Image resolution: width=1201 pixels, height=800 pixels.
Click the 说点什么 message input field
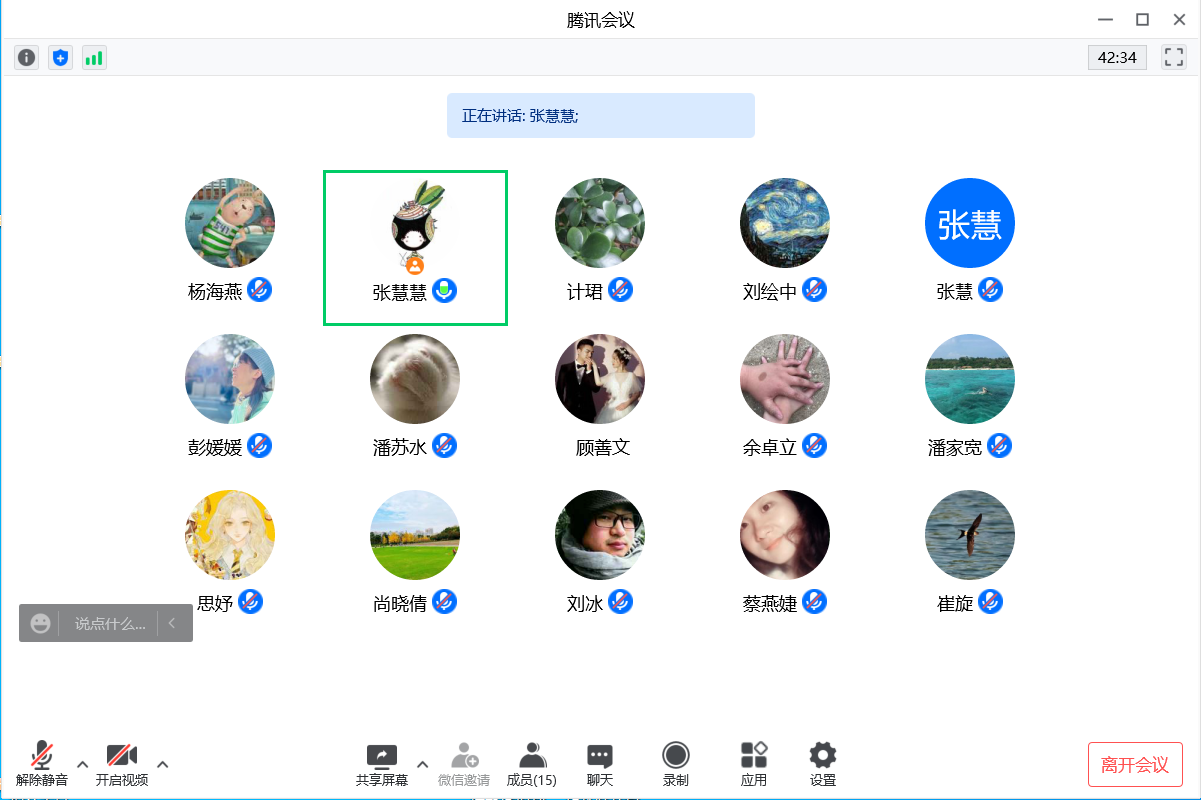point(110,623)
